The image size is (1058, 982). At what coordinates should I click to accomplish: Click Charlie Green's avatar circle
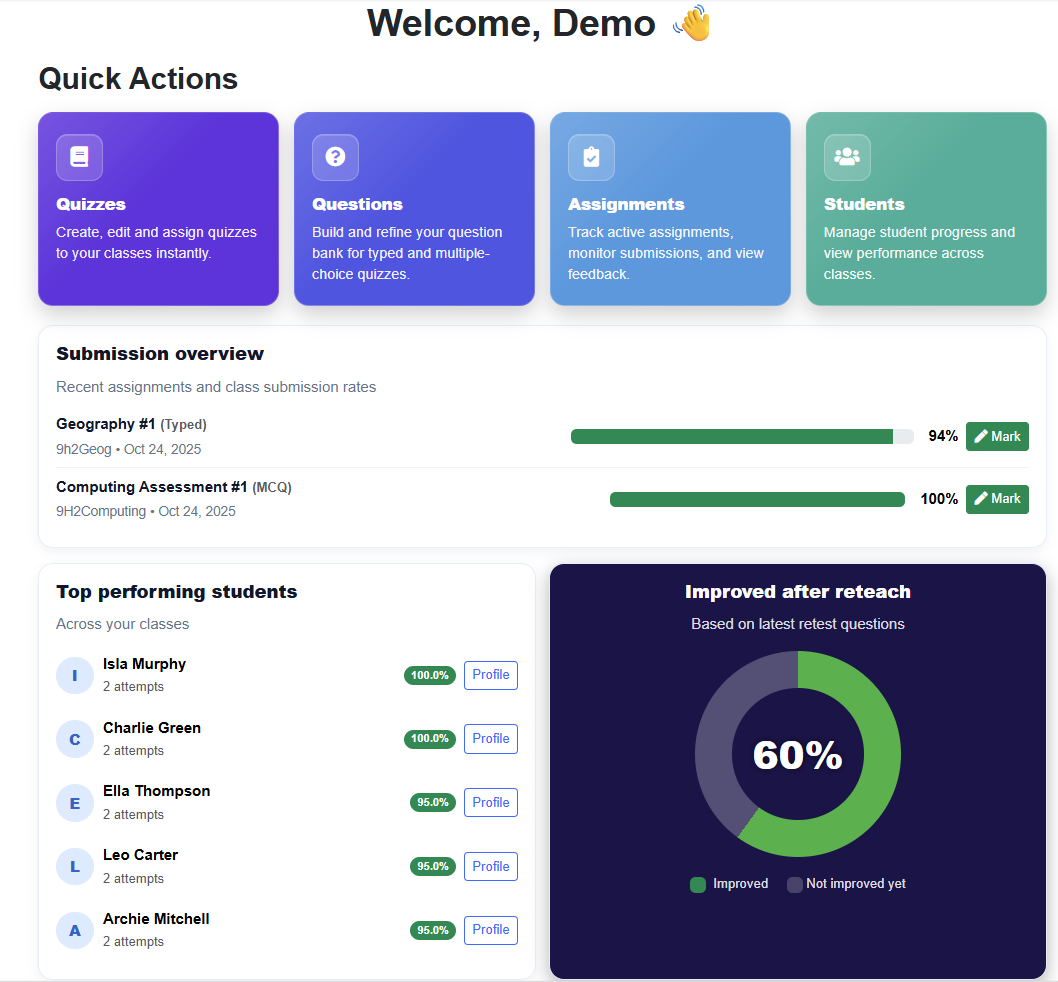[74, 738]
